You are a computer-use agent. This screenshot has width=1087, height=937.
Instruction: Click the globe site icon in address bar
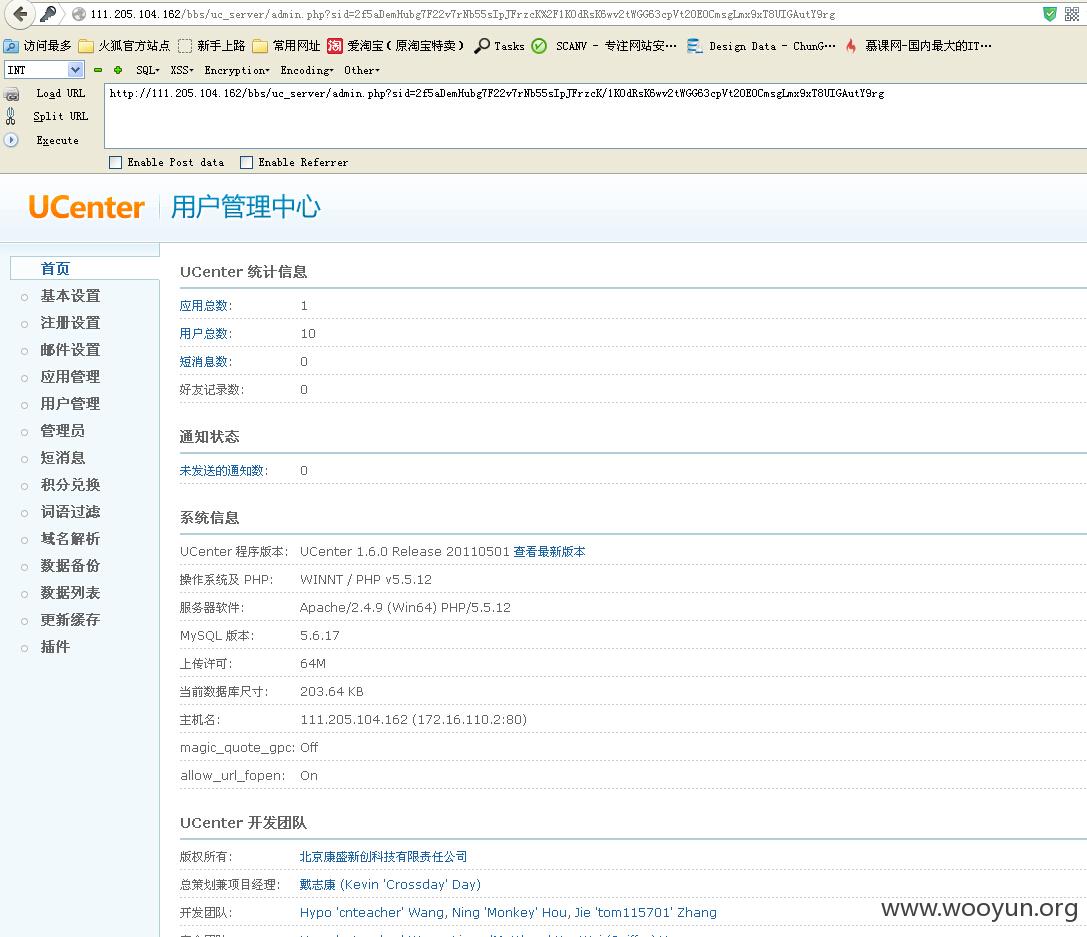pyautogui.click(x=79, y=14)
